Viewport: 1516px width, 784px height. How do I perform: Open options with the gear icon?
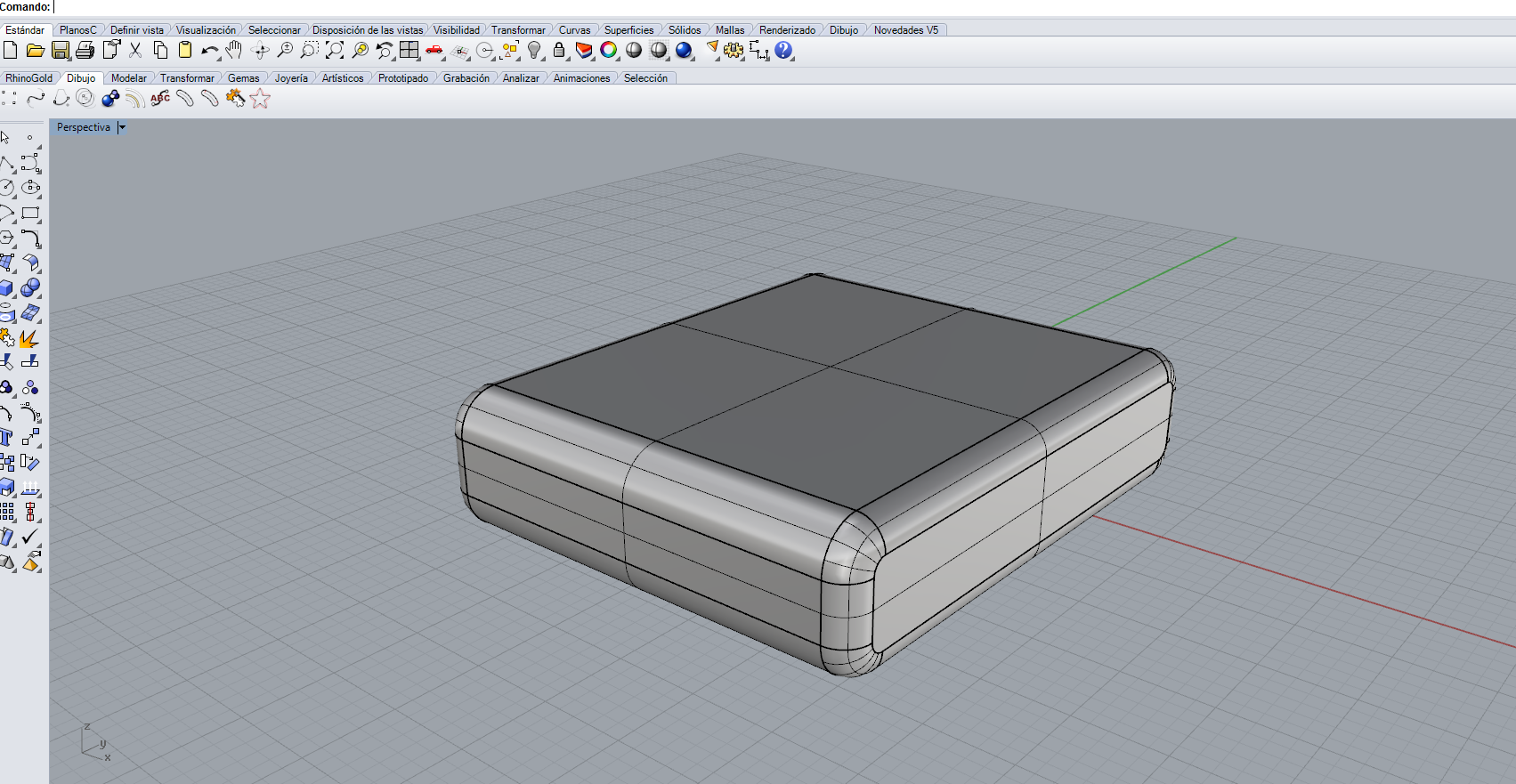[x=734, y=51]
